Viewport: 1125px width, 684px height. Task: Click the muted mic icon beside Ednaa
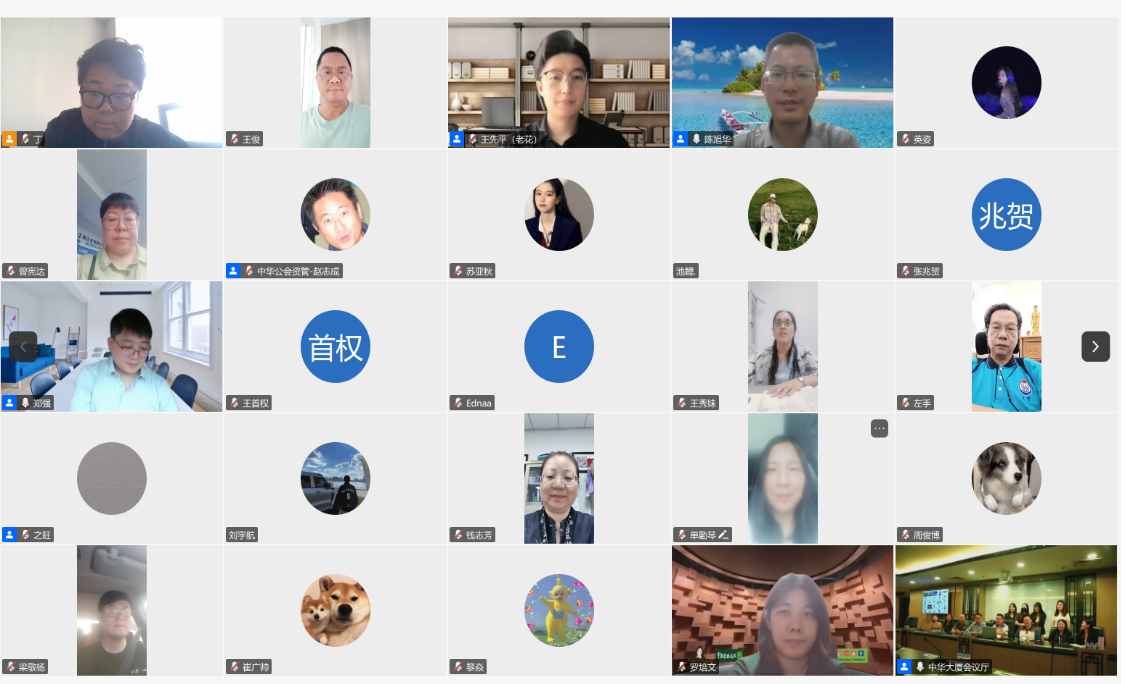[458, 403]
